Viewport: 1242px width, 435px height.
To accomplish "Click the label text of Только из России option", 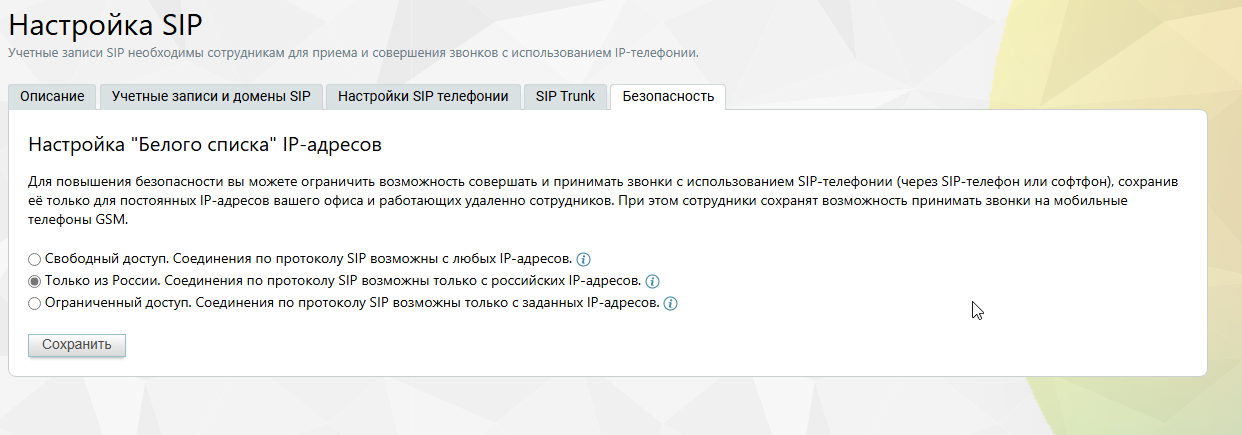I will point(343,281).
